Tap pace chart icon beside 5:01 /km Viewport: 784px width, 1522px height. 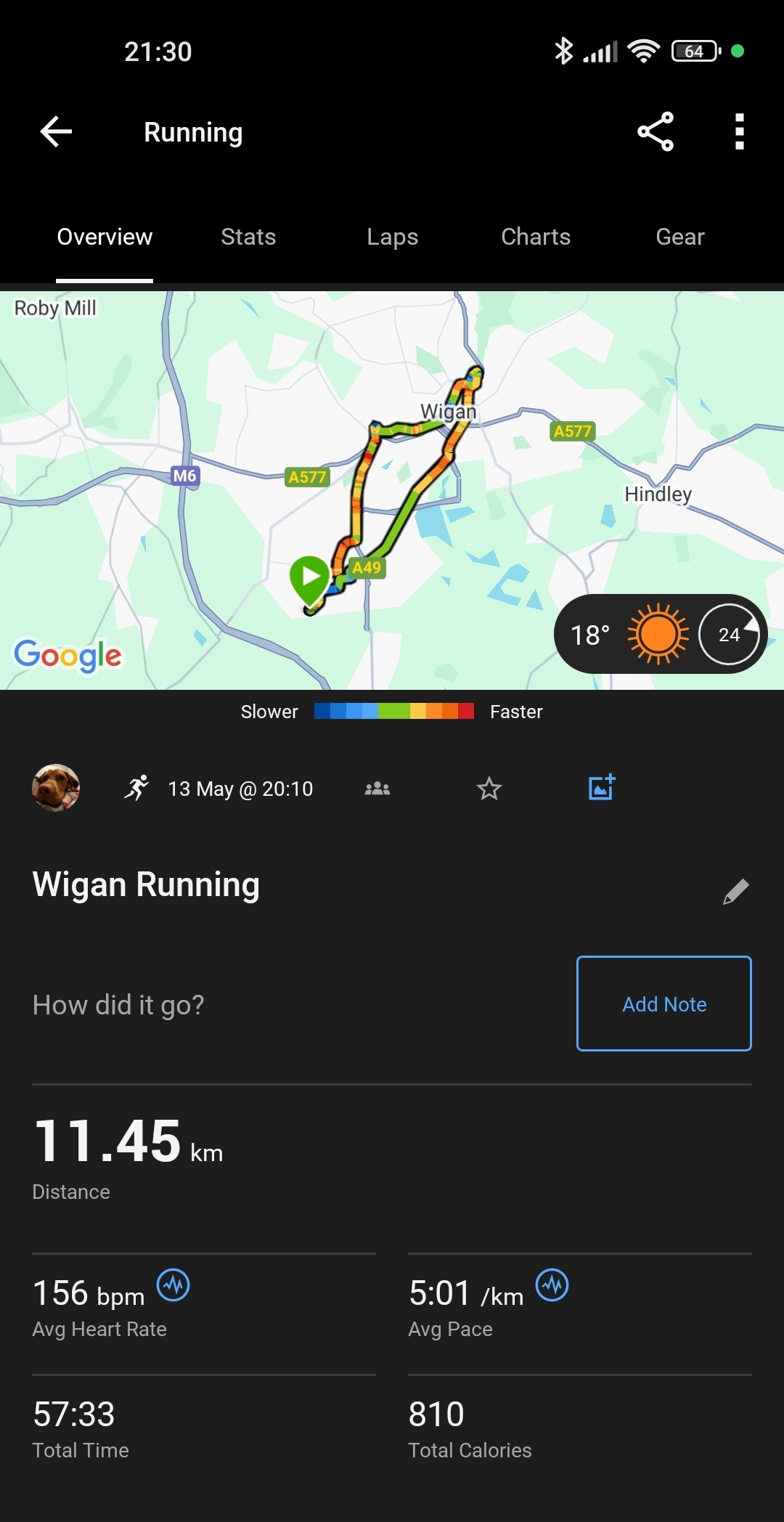(552, 1285)
